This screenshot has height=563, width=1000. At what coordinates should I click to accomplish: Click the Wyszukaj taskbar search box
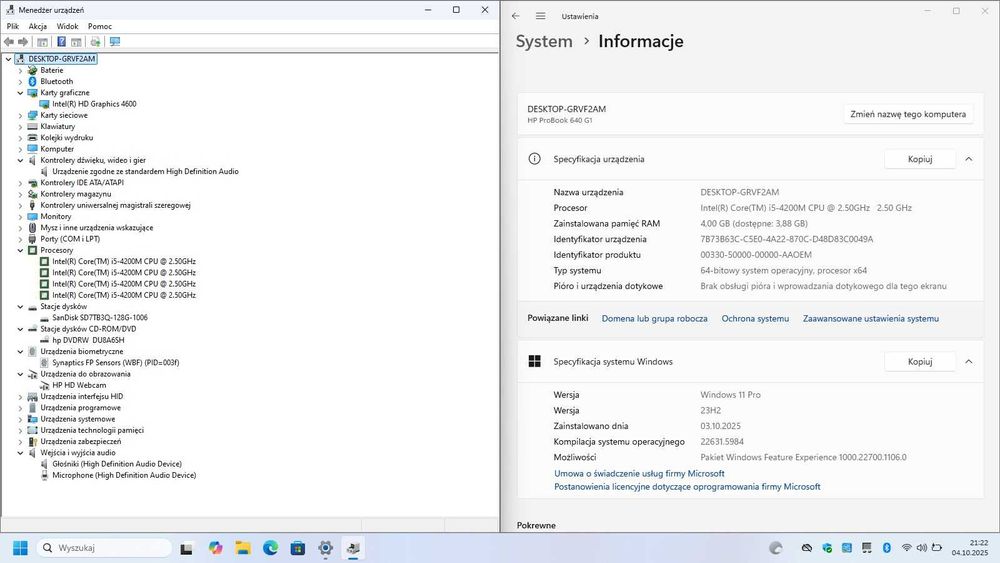pos(104,548)
